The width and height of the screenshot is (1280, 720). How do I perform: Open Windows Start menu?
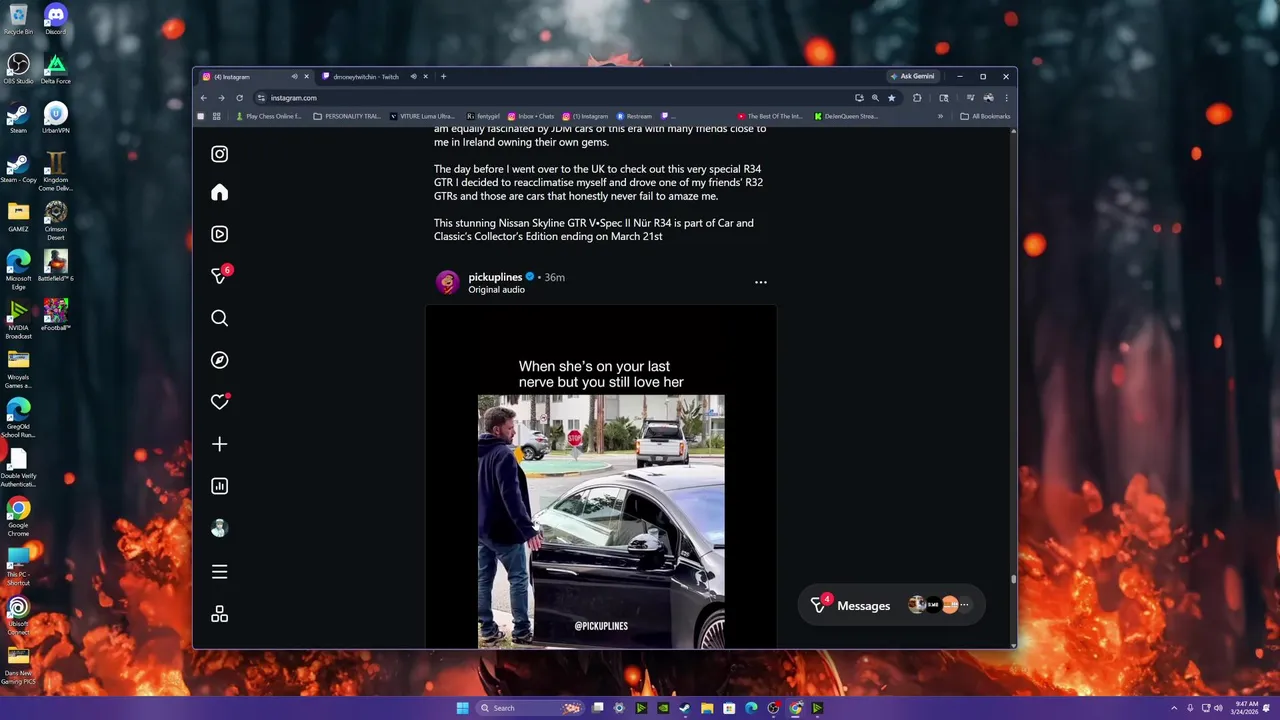462,708
